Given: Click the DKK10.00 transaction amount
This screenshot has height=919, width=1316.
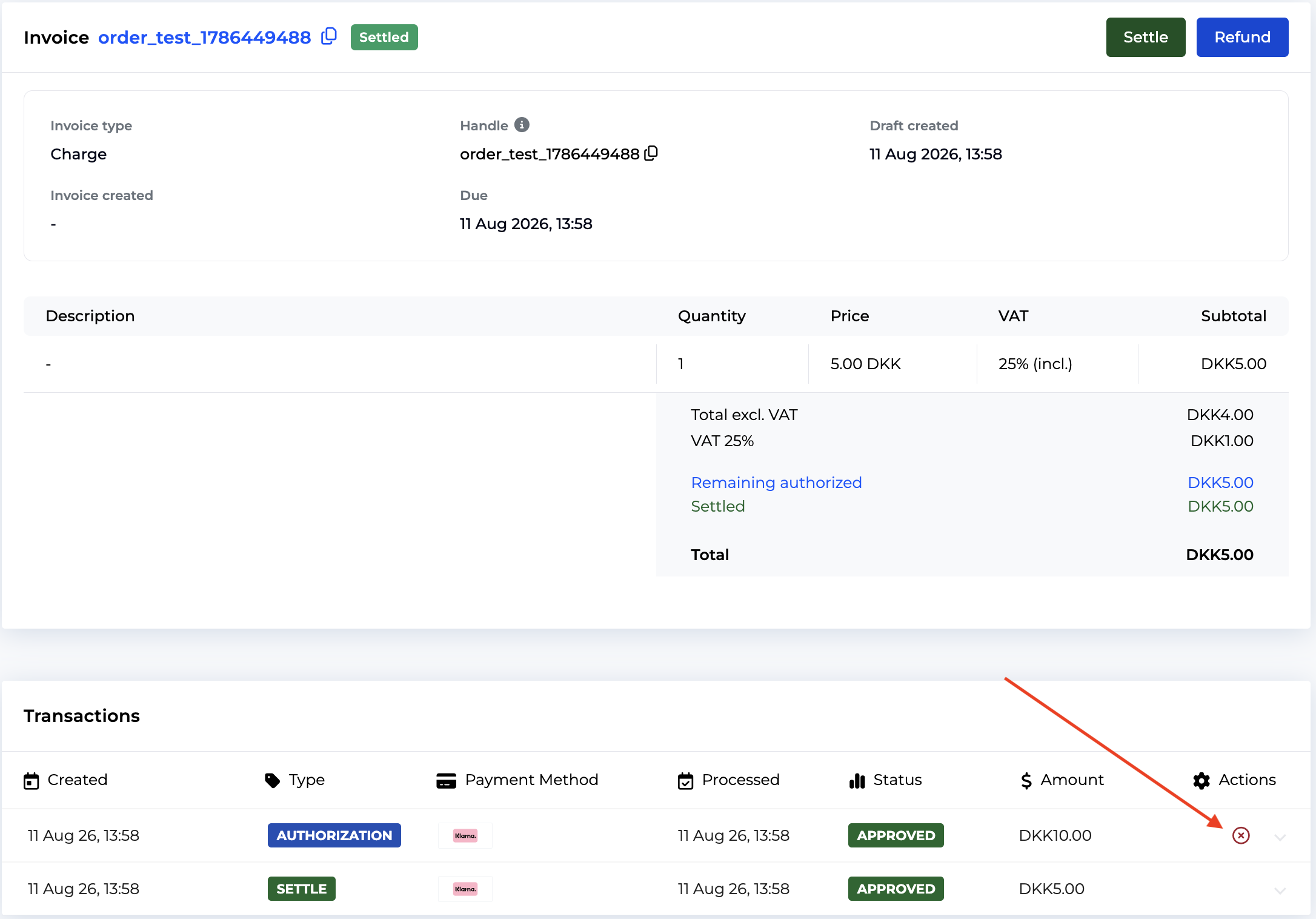Looking at the screenshot, I should (x=1055, y=835).
